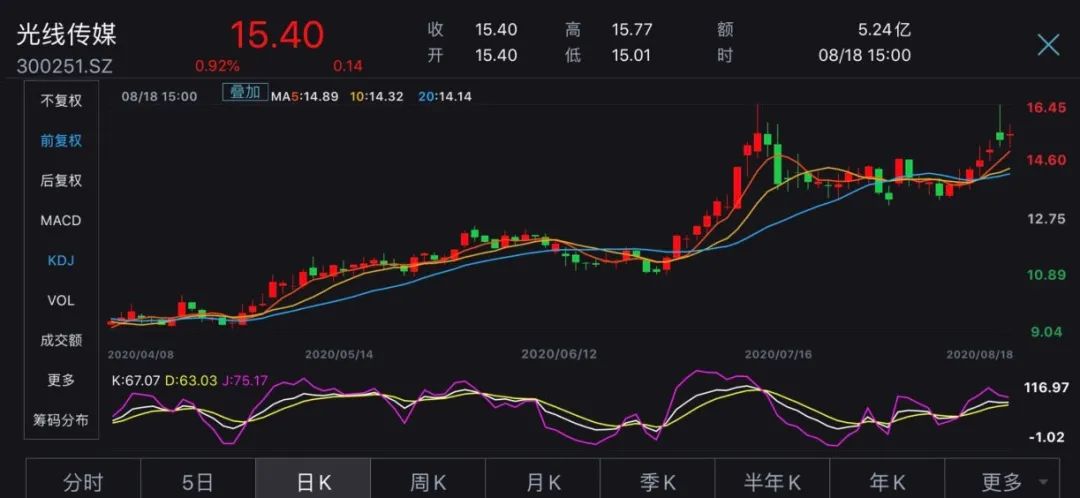Viewport: 1080px width, 498px height.
Task: Click the stock name 光线传媒
Action: click(66, 34)
